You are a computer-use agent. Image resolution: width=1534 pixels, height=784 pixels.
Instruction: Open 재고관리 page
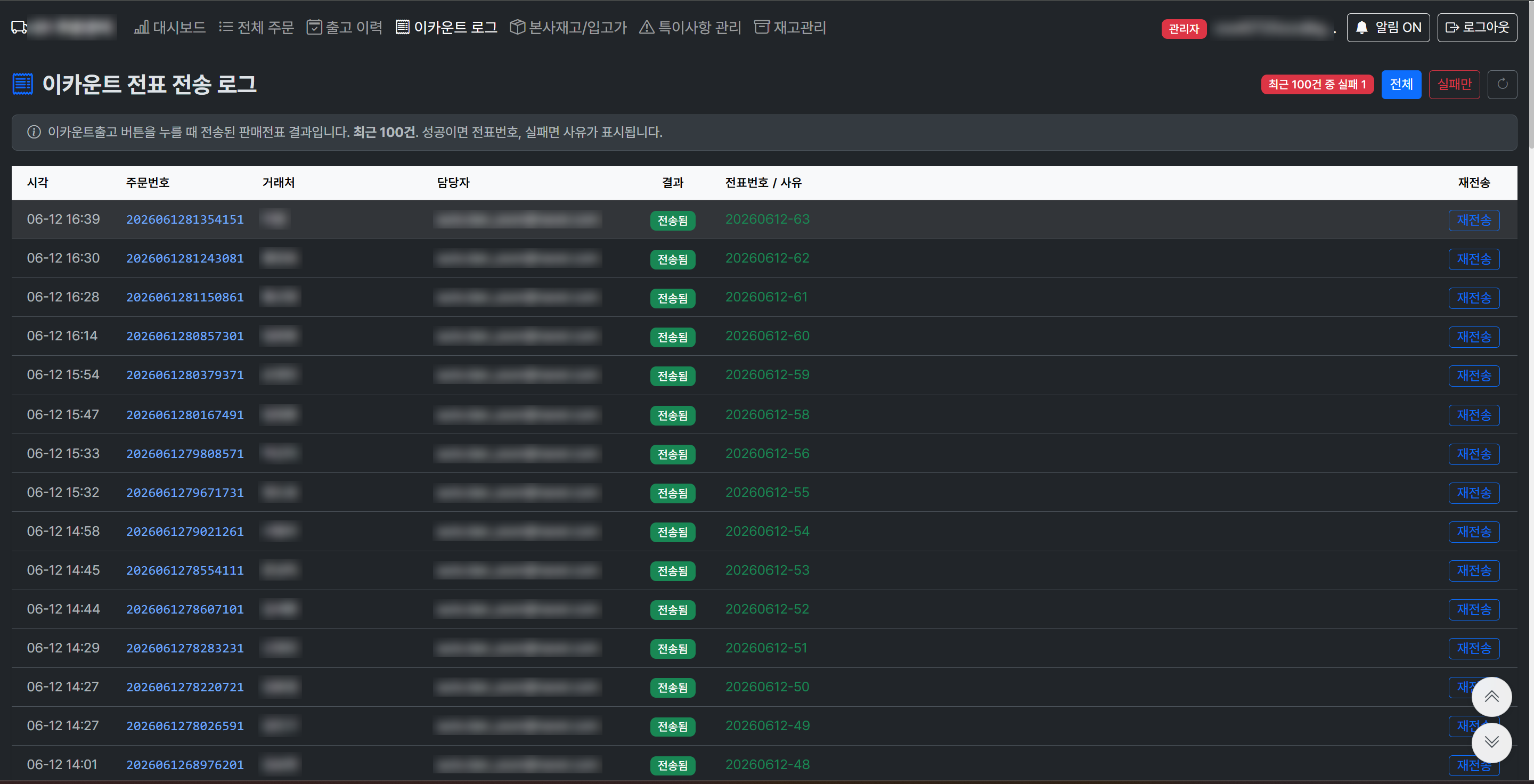pos(789,27)
